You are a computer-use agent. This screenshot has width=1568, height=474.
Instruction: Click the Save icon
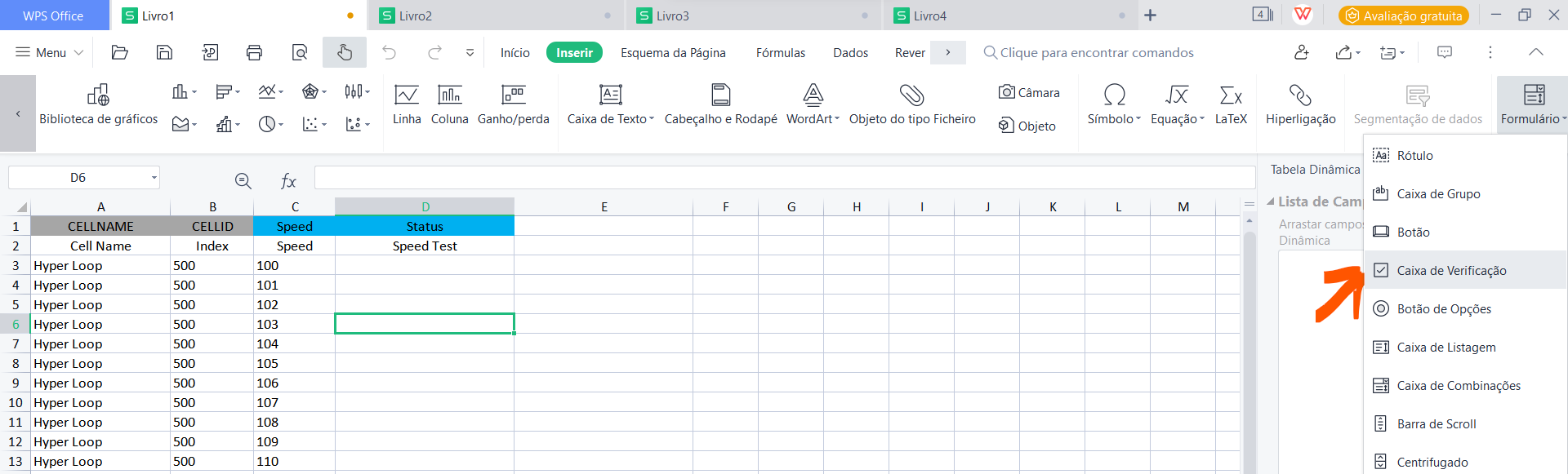coord(164,53)
